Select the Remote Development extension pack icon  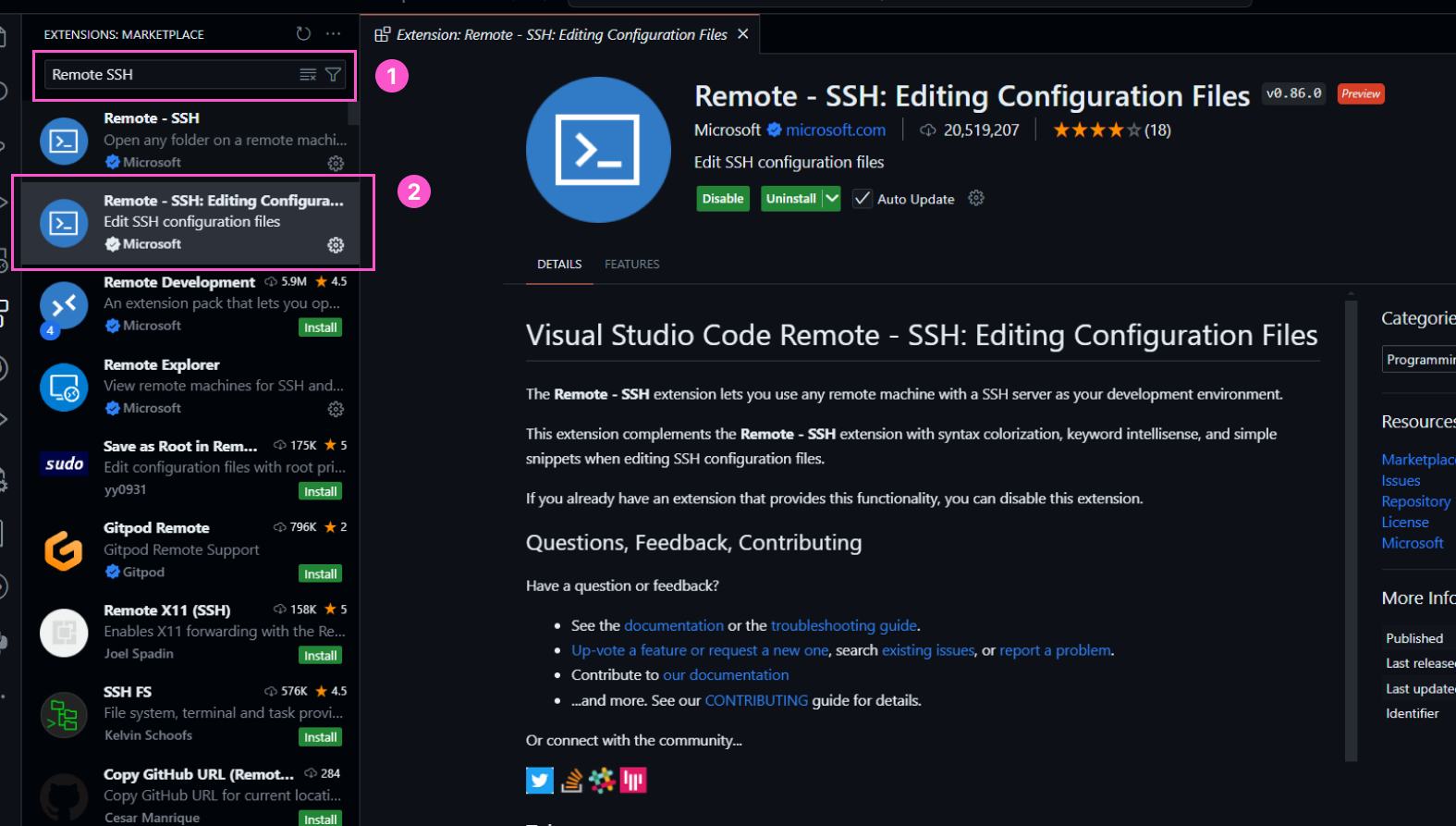click(x=64, y=305)
